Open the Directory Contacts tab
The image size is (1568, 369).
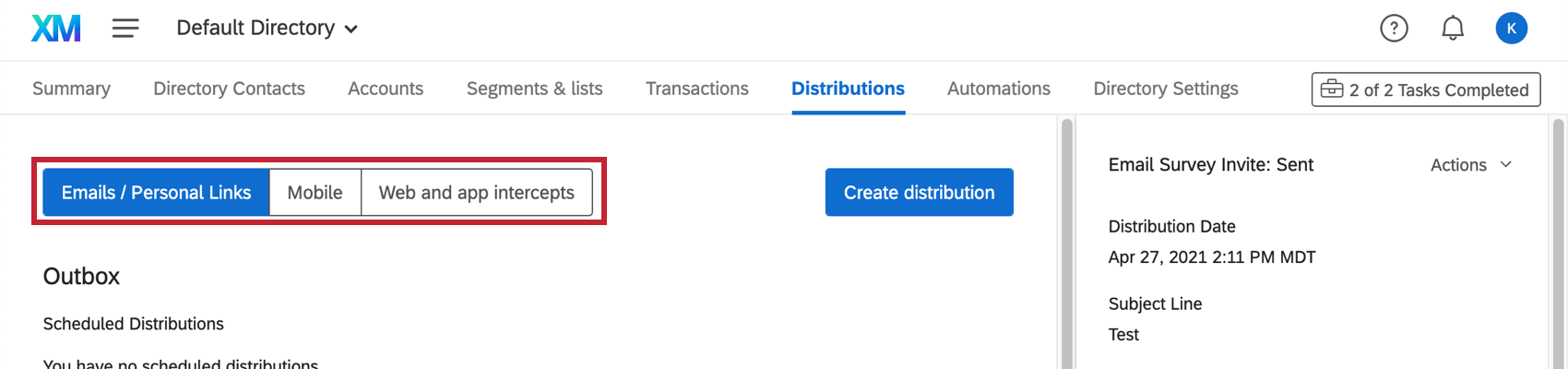[x=229, y=89]
